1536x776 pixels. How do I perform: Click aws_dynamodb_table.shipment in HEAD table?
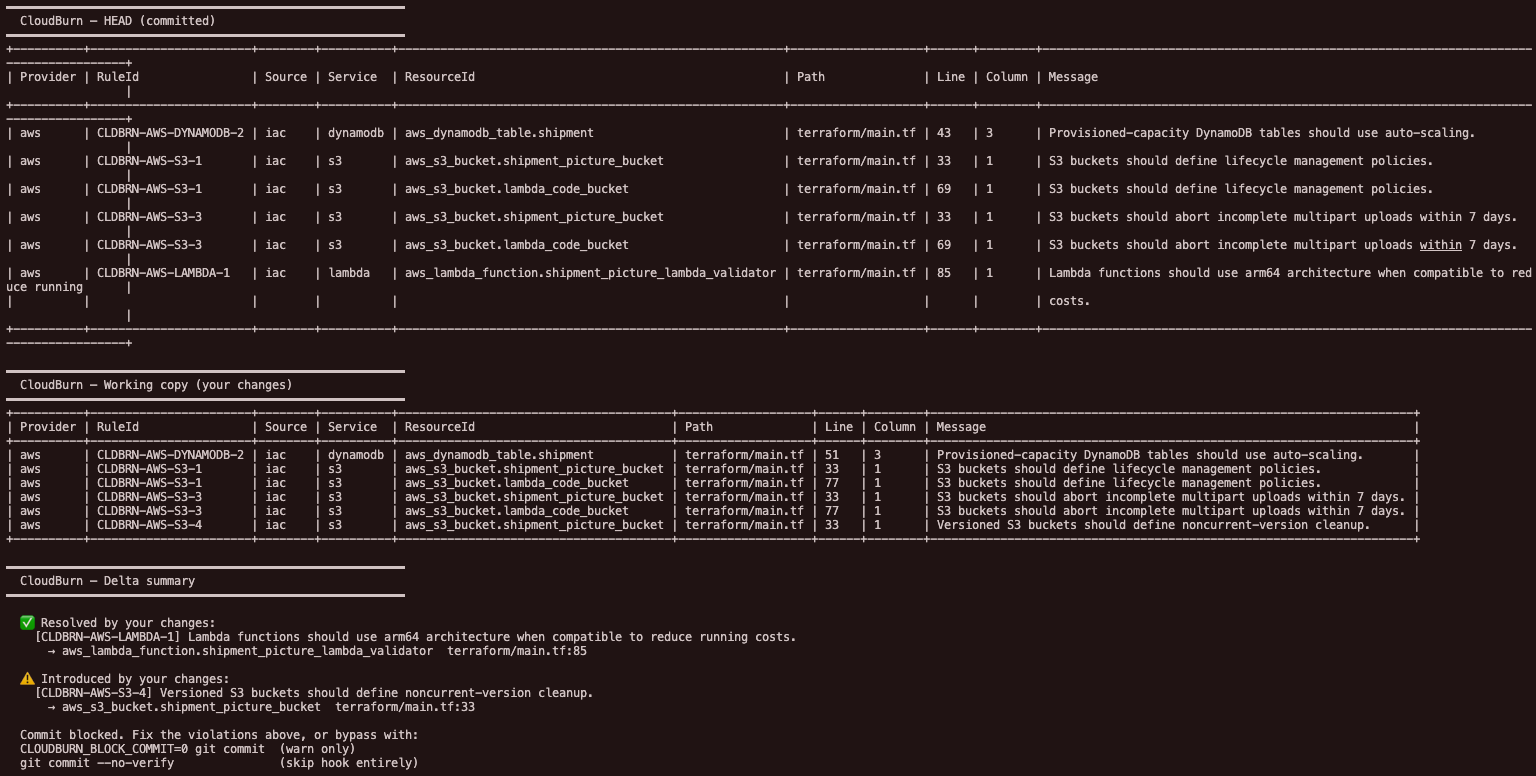click(499, 133)
